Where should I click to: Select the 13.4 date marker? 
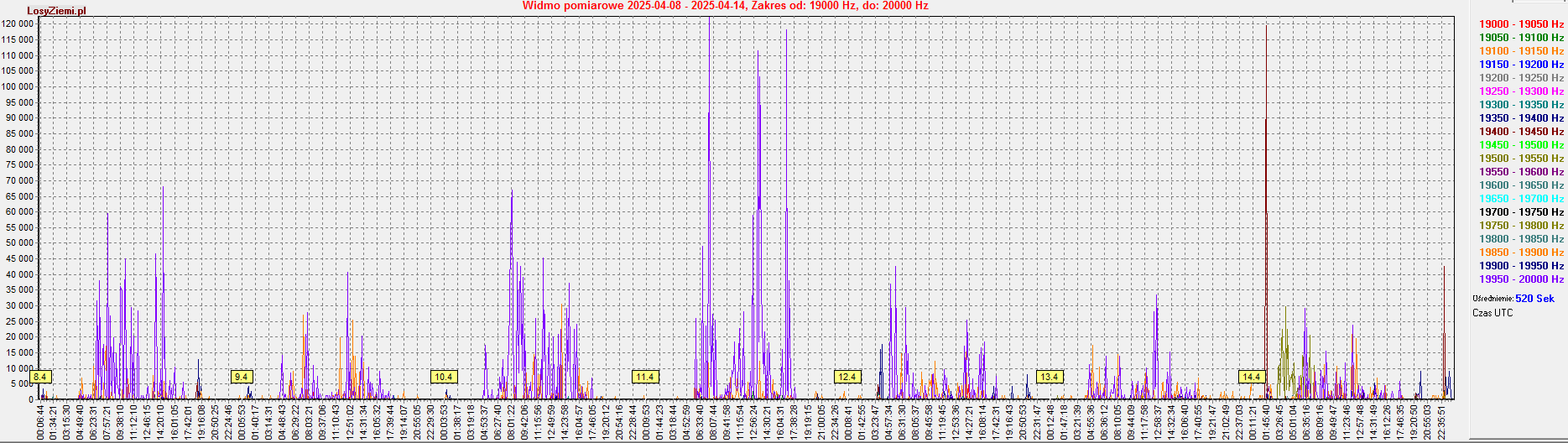(x=1049, y=377)
